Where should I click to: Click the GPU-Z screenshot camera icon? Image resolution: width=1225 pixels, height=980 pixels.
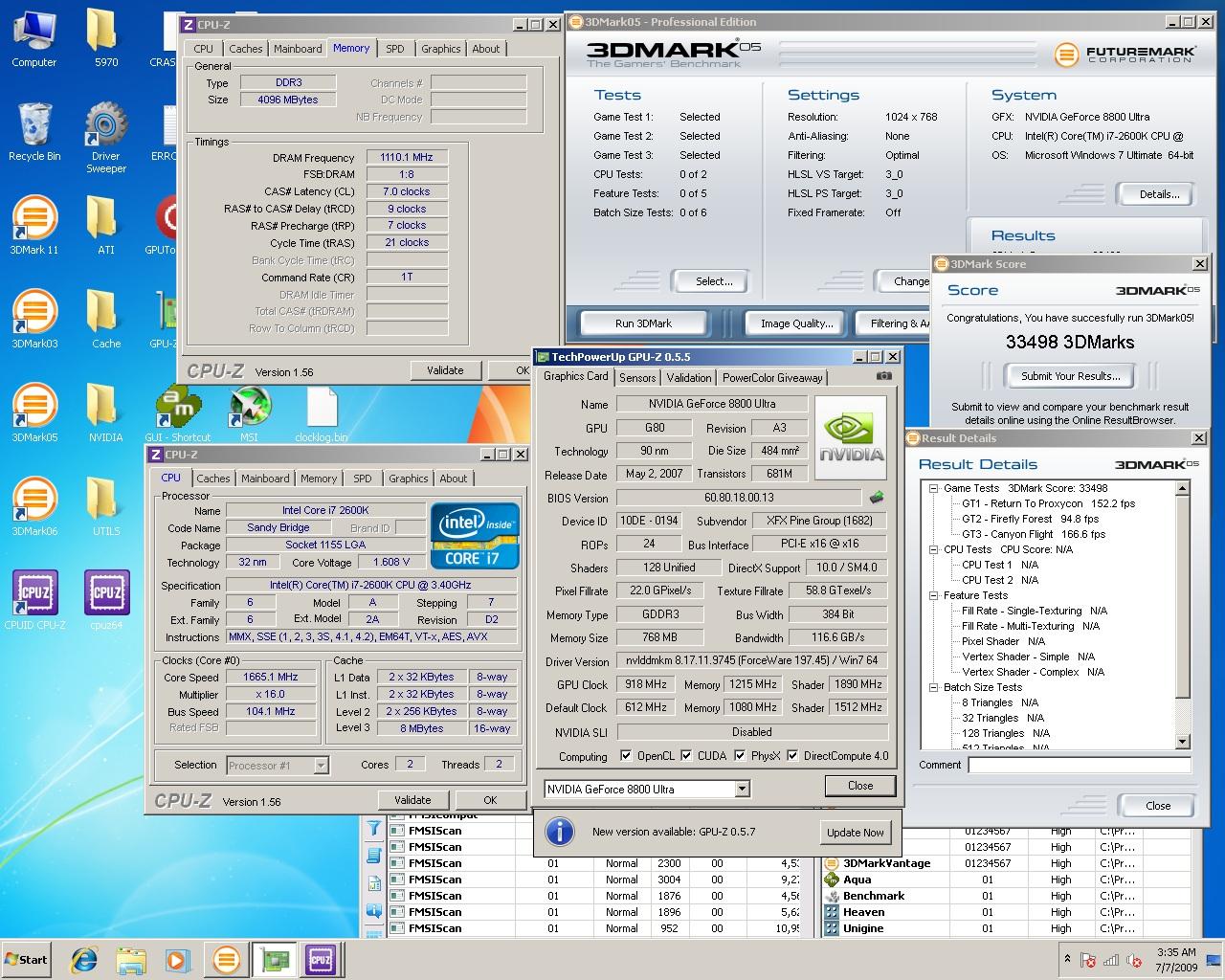884,376
